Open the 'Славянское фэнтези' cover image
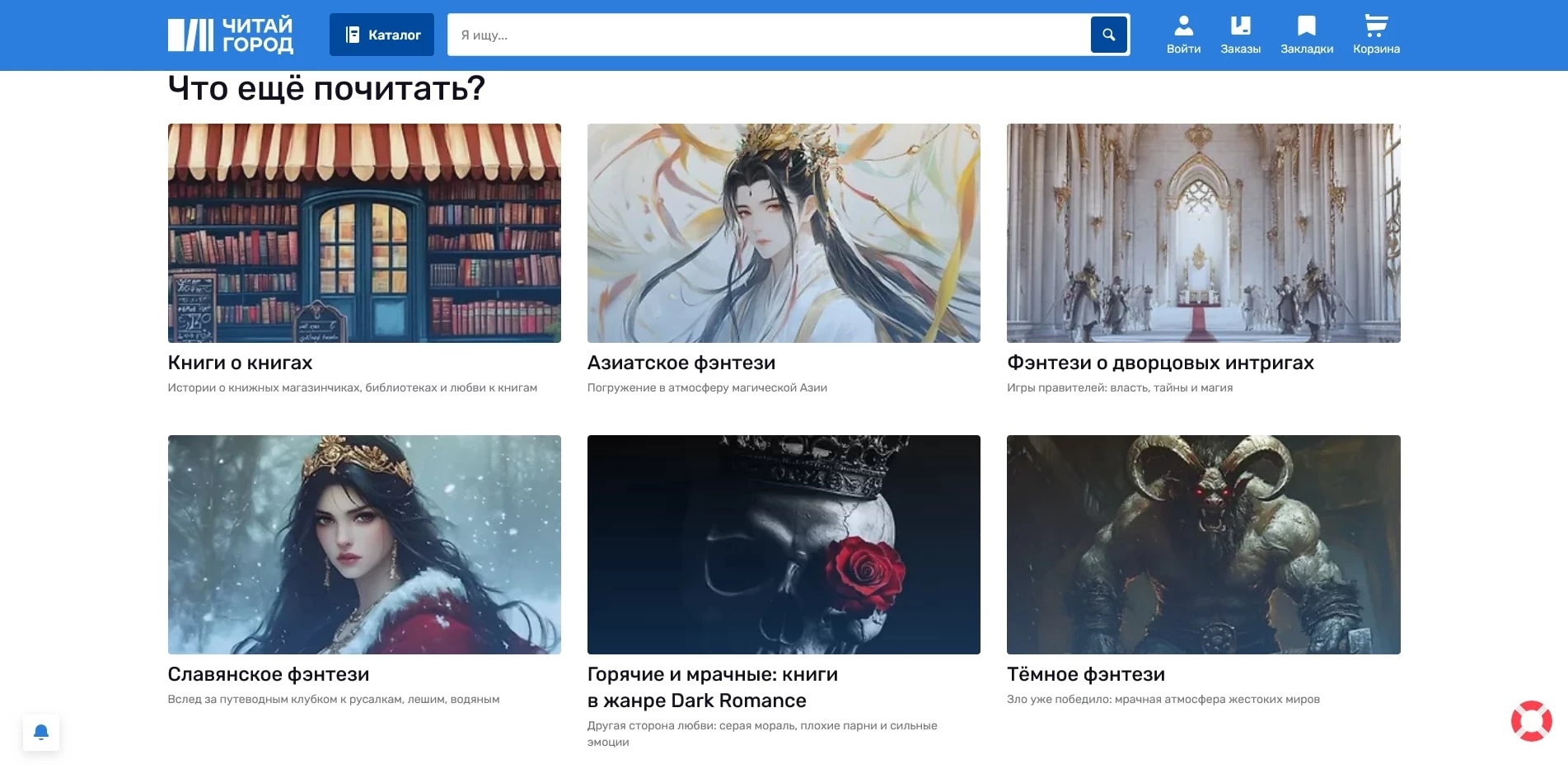 tap(364, 545)
